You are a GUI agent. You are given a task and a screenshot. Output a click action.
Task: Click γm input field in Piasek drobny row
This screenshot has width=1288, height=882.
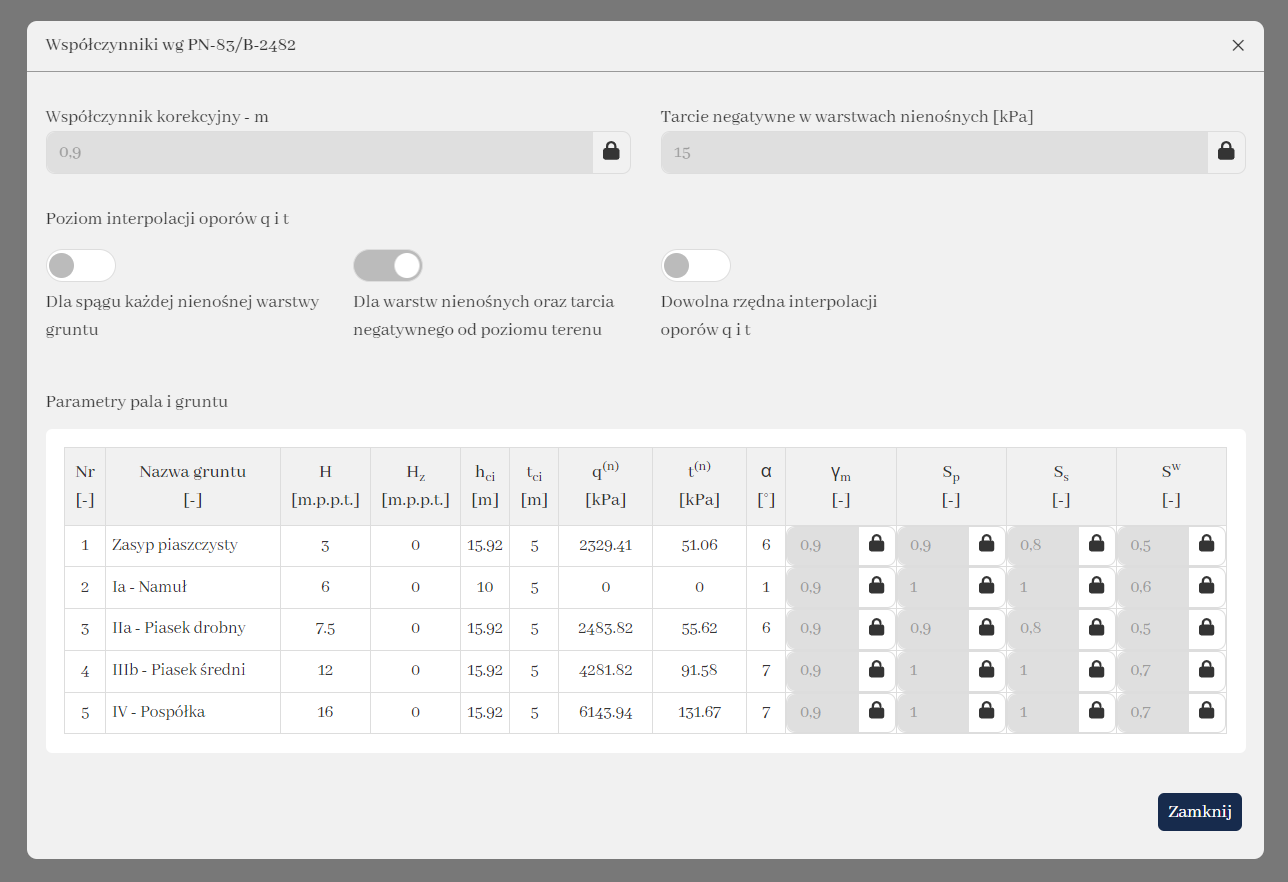[823, 629]
